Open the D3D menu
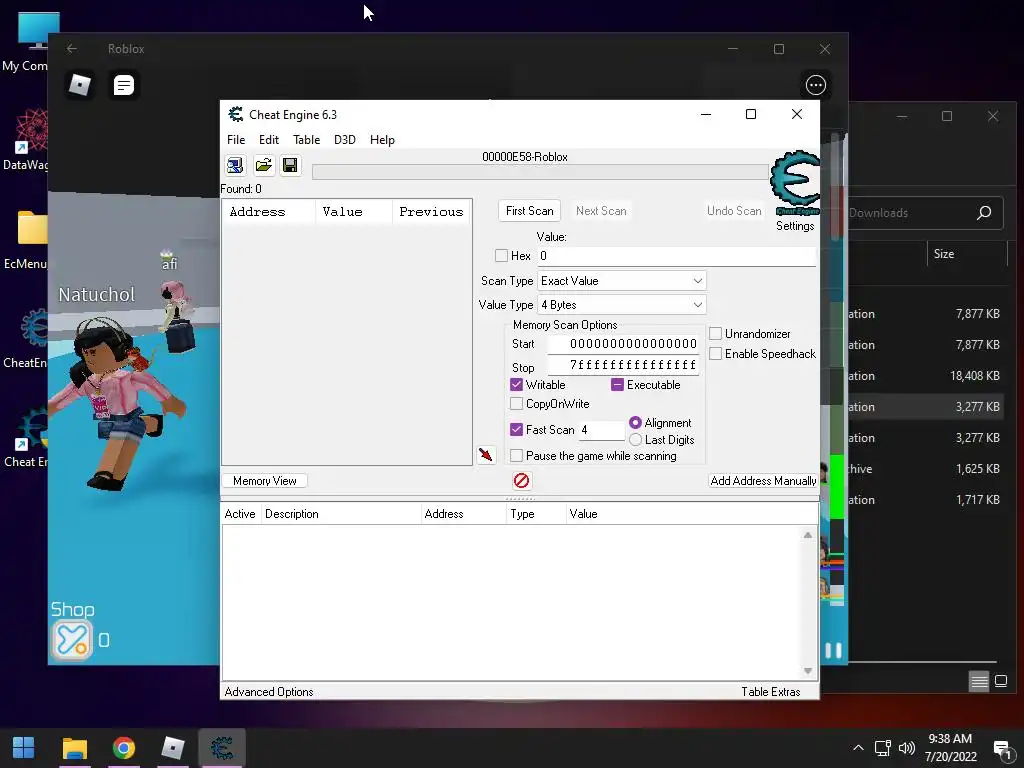Image resolution: width=1024 pixels, height=768 pixels. pos(345,140)
